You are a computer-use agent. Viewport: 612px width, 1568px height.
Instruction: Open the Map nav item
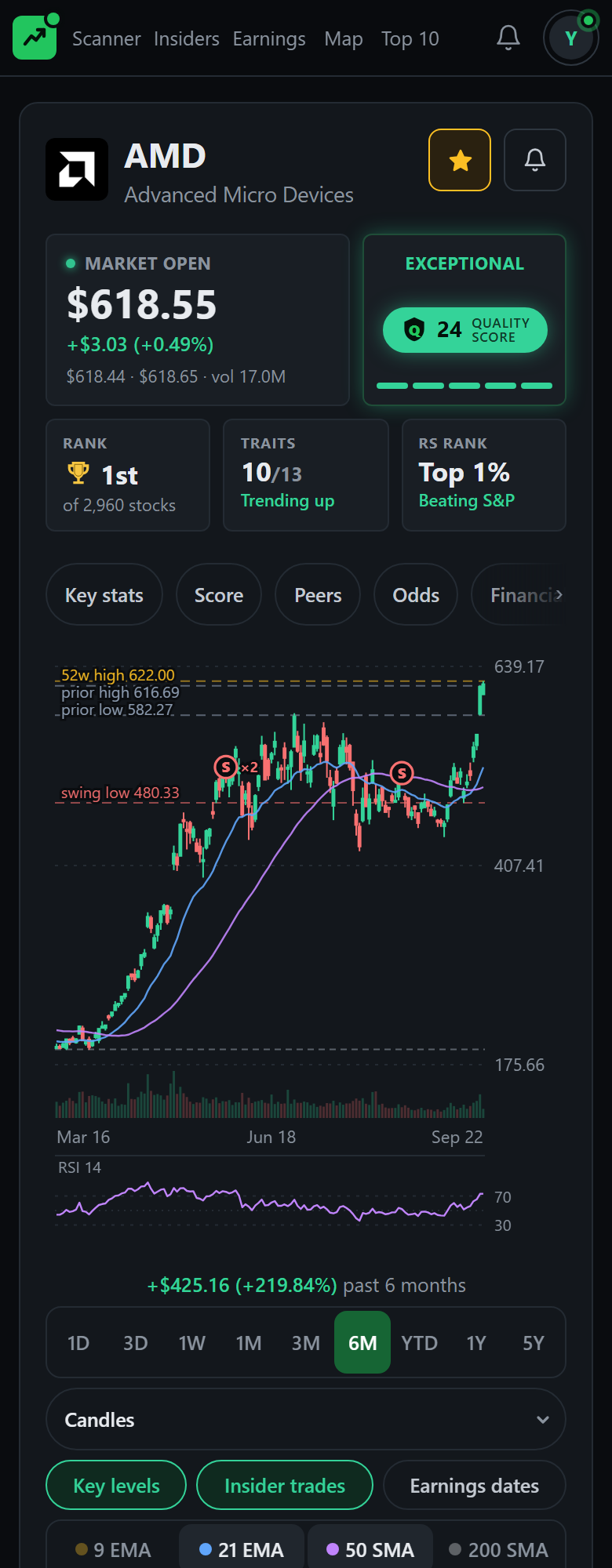(x=344, y=38)
